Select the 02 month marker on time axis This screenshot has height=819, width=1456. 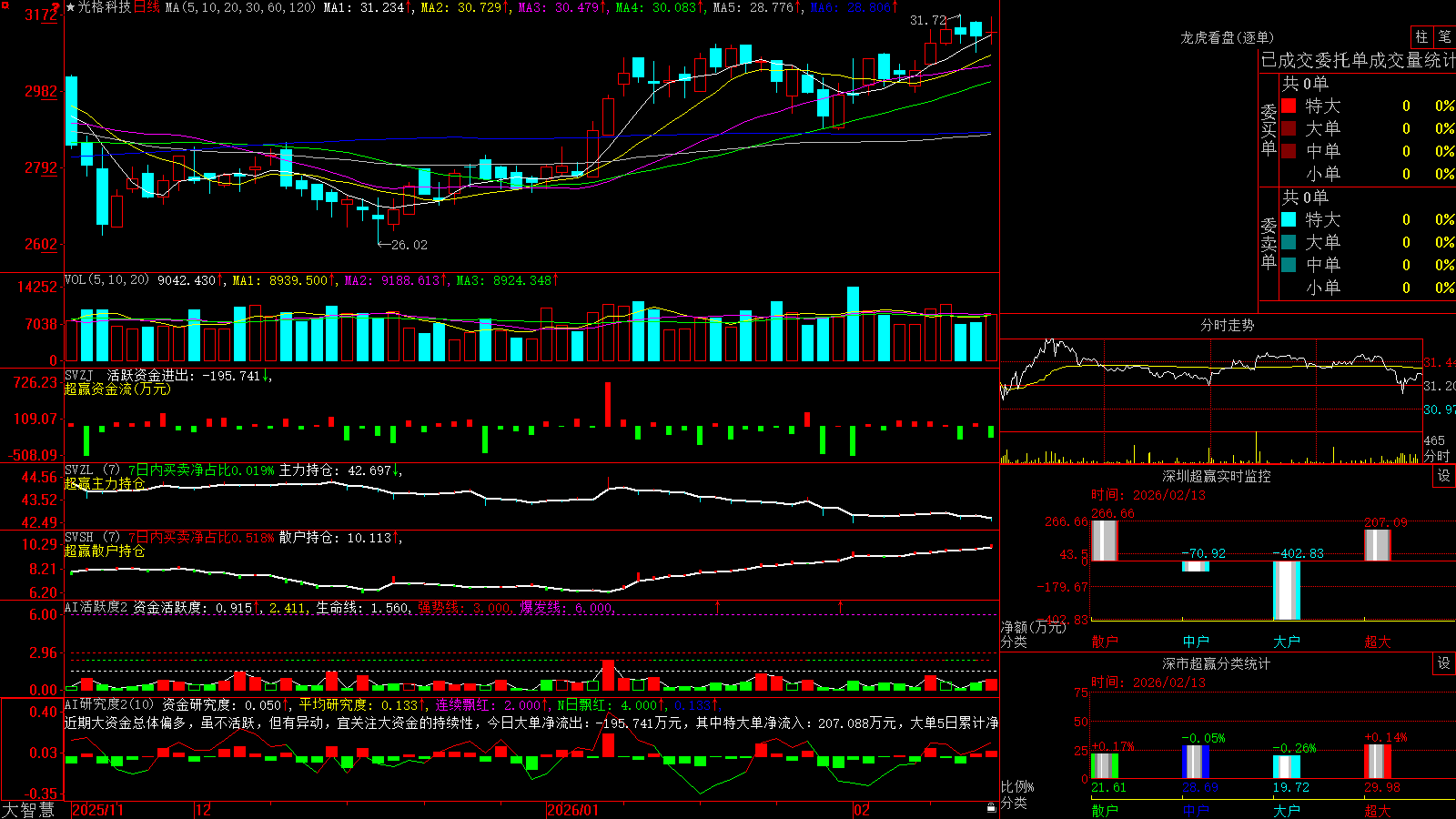pos(862,810)
